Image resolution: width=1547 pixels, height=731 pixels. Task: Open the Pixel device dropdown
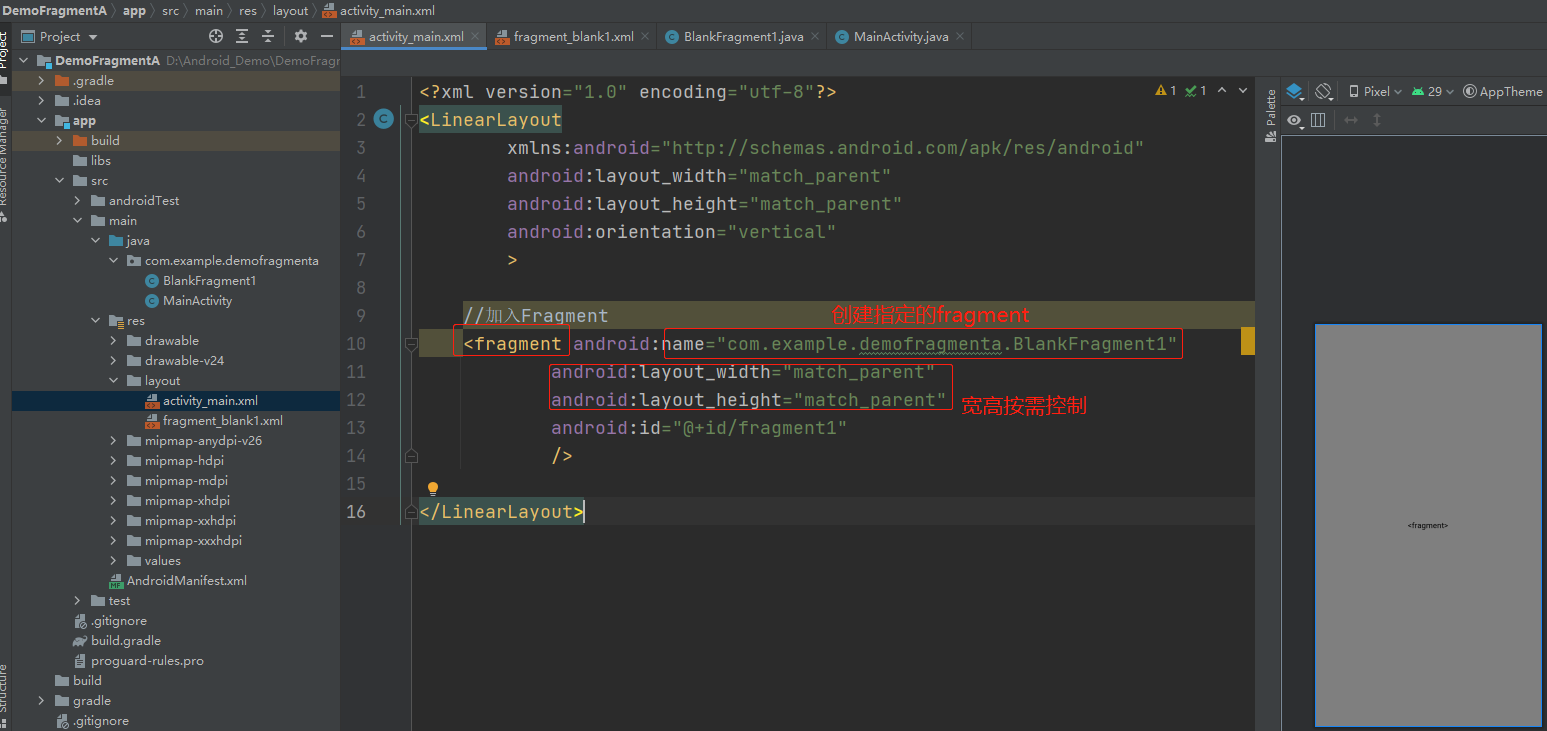1375,91
